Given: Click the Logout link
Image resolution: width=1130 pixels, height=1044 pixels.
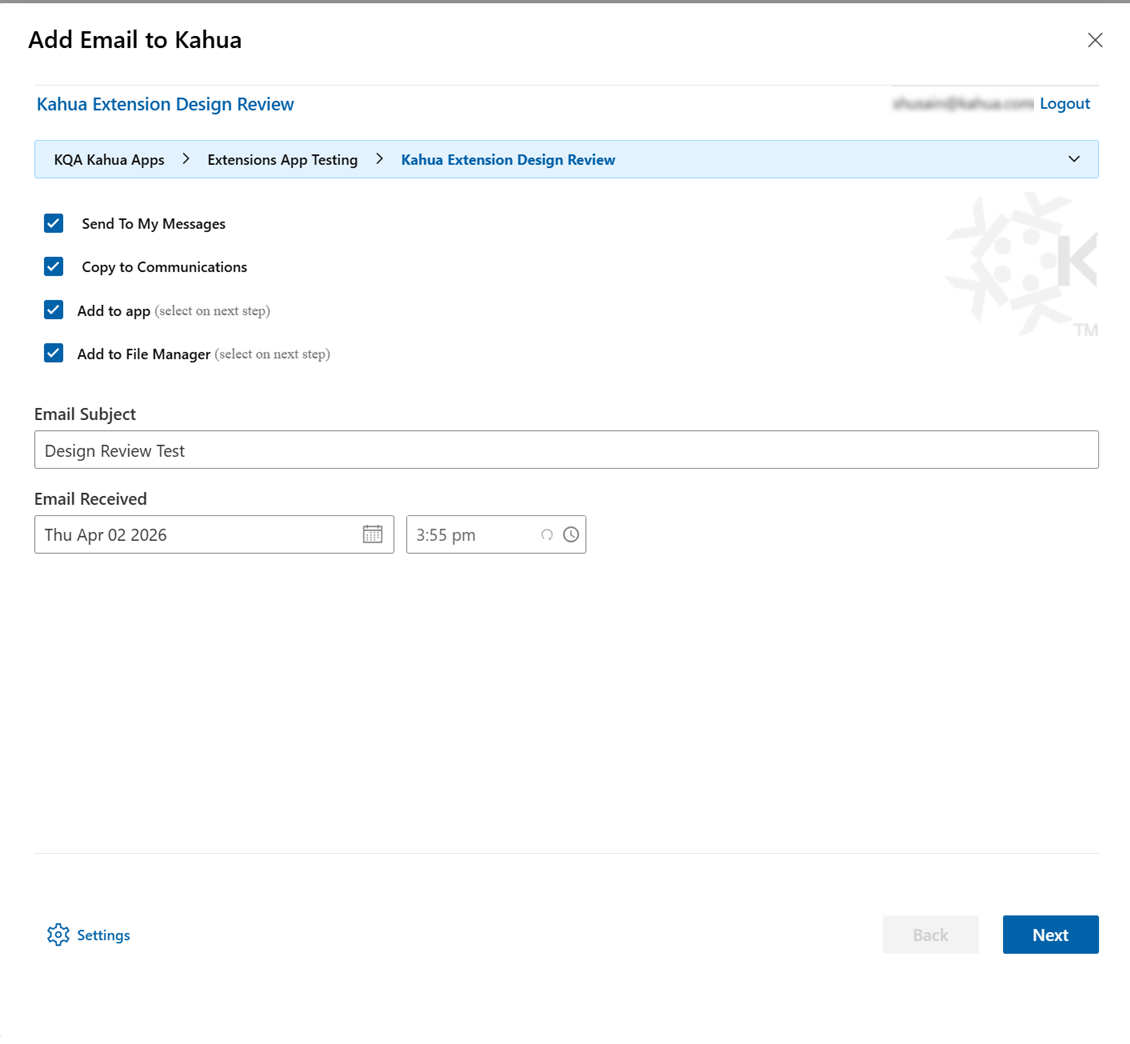Looking at the screenshot, I should [1064, 104].
